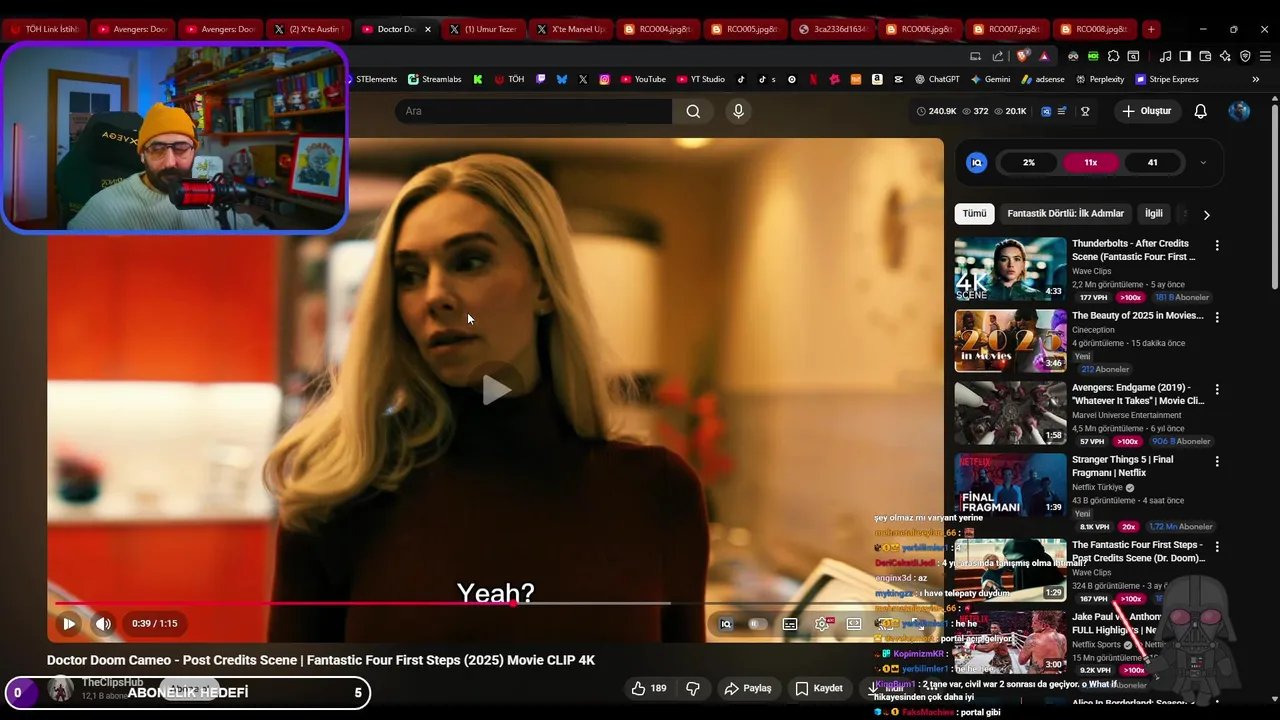Open the ChatGPT bookmark
Viewport: 1280px width, 720px height.
(x=936, y=79)
